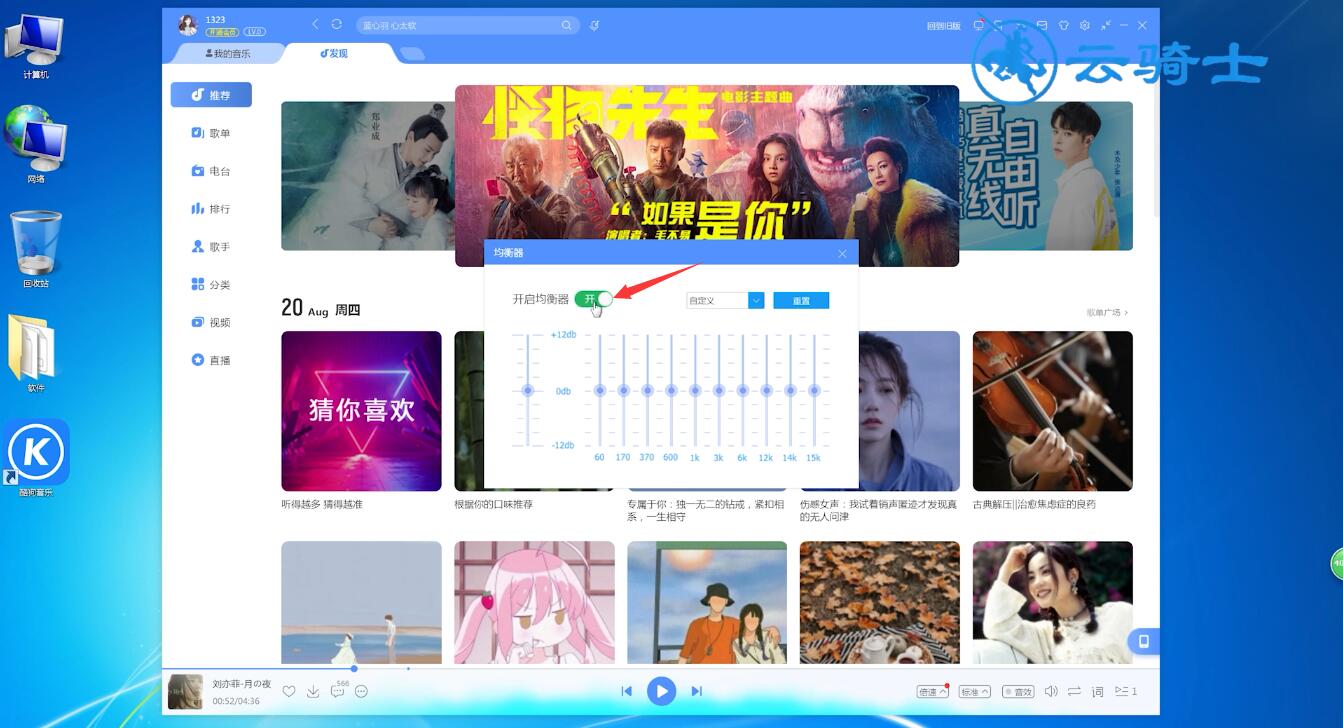
Task: Open 视频 videos in the sidebar
Action: point(211,322)
